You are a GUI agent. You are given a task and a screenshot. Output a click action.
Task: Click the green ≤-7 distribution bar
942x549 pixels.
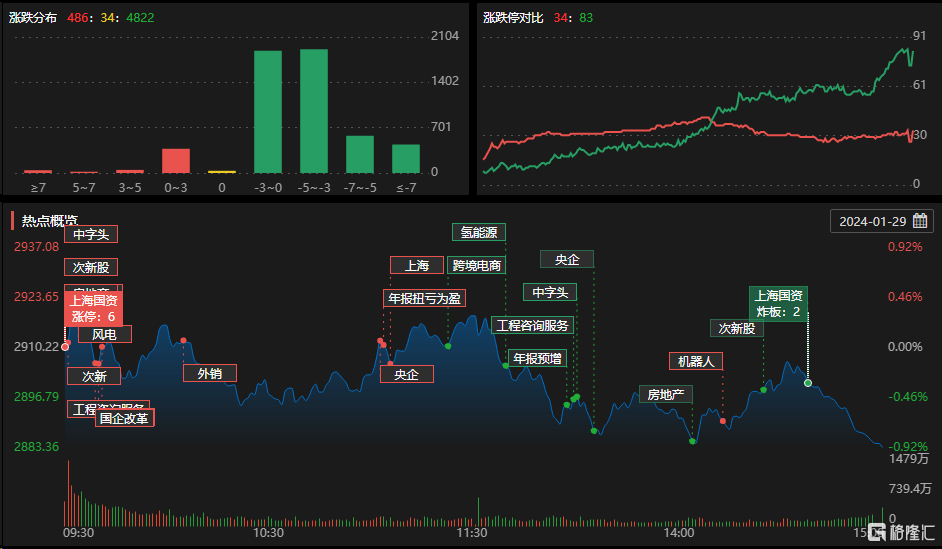click(x=406, y=159)
